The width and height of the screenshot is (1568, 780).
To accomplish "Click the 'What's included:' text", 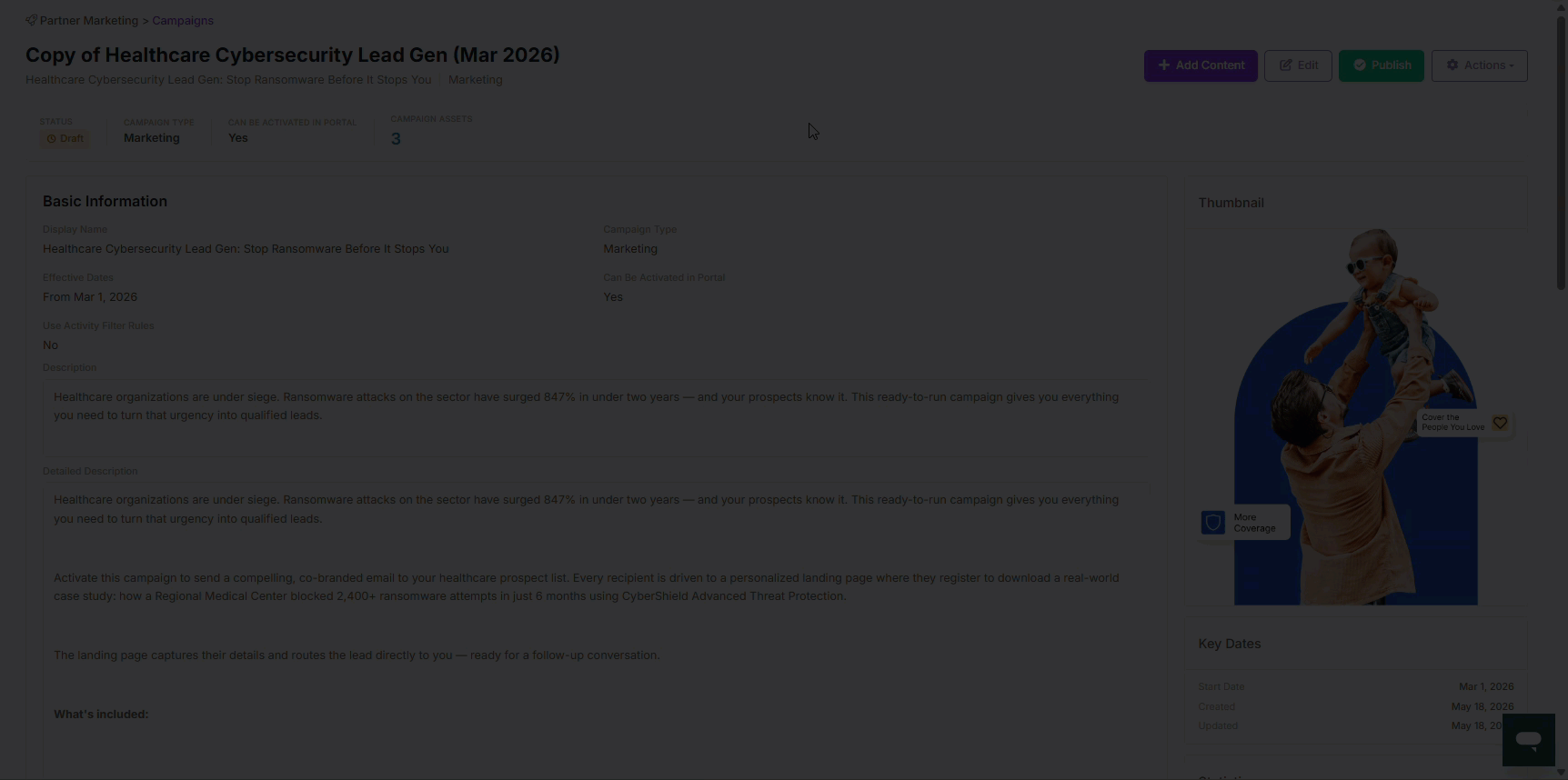I will (101, 715).
